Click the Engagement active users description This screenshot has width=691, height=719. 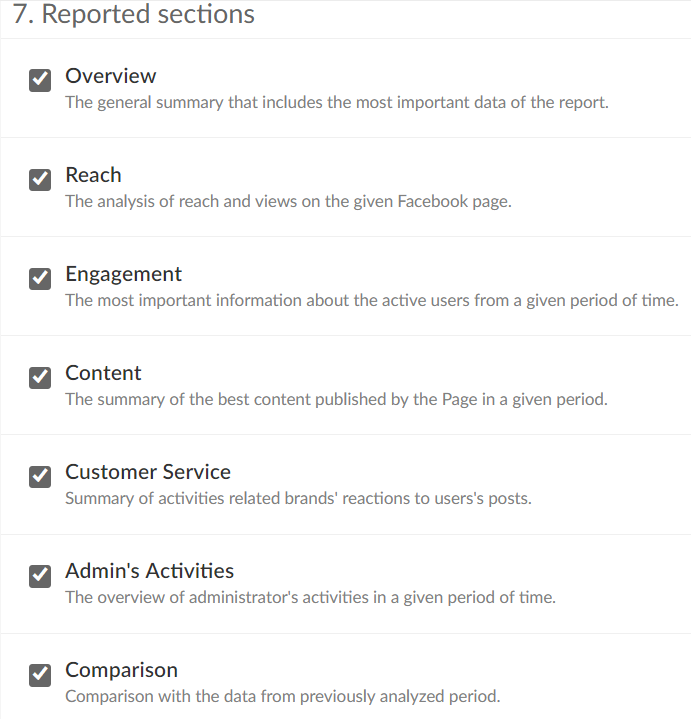[372, 300]
